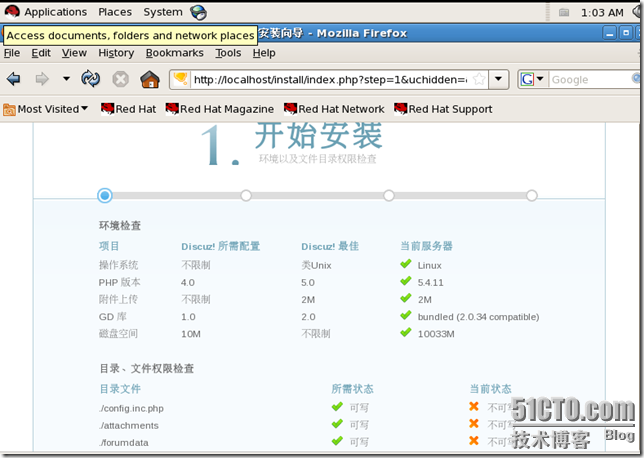Click the 1:03 AM clock
Image resolution: width=644 pixels, height=458 pixels.
[x=602, y=13]
